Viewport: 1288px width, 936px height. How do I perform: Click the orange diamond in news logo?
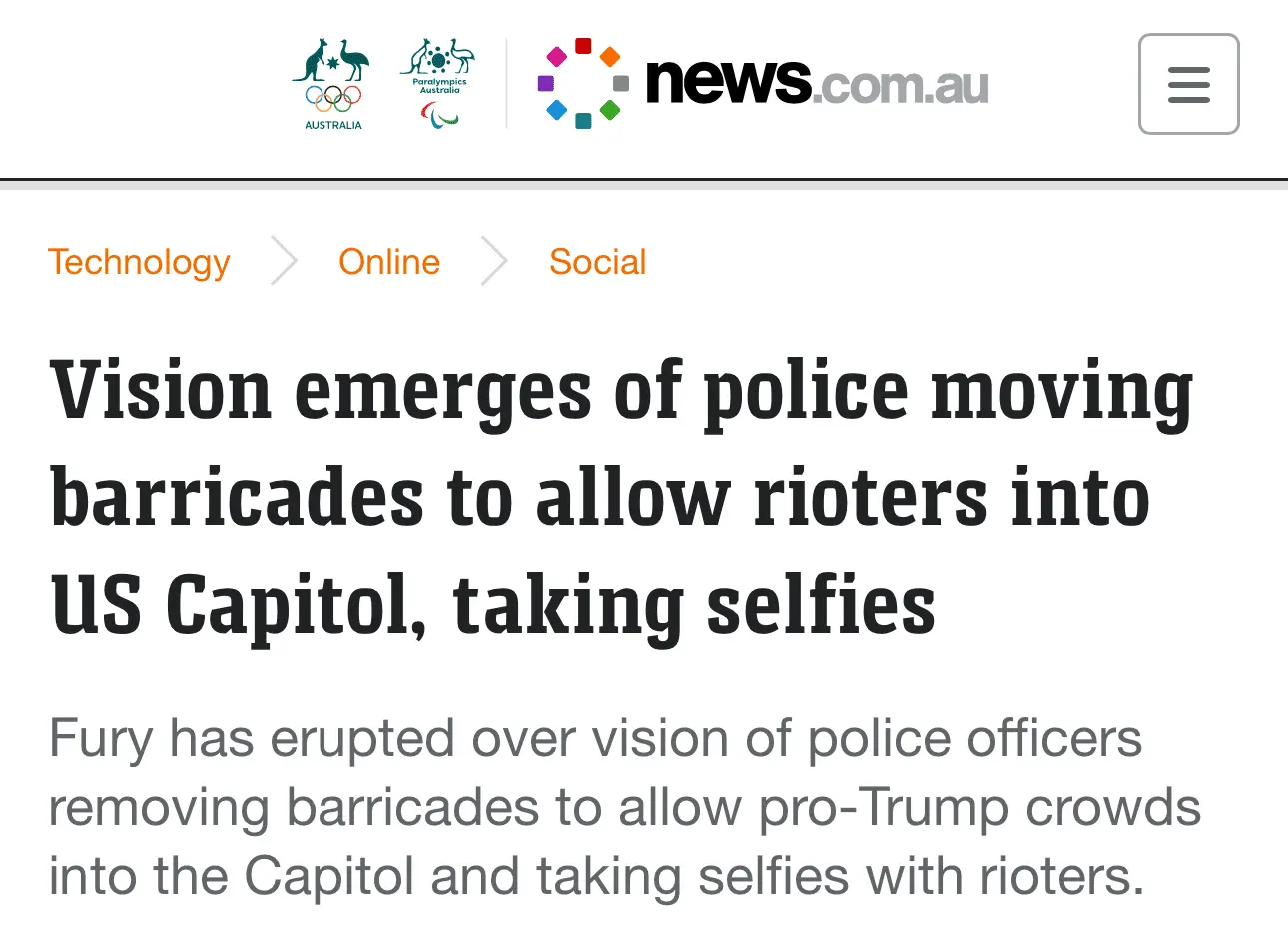pos(609,57)
